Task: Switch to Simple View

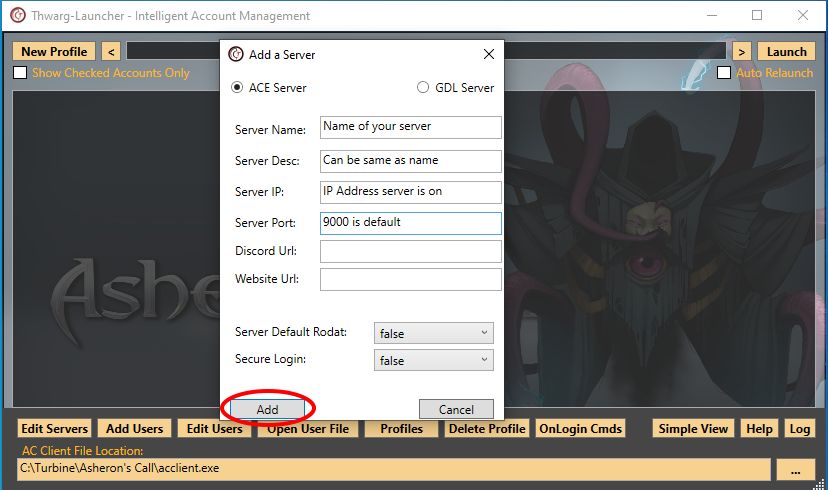Action: [x=693, y=428]
